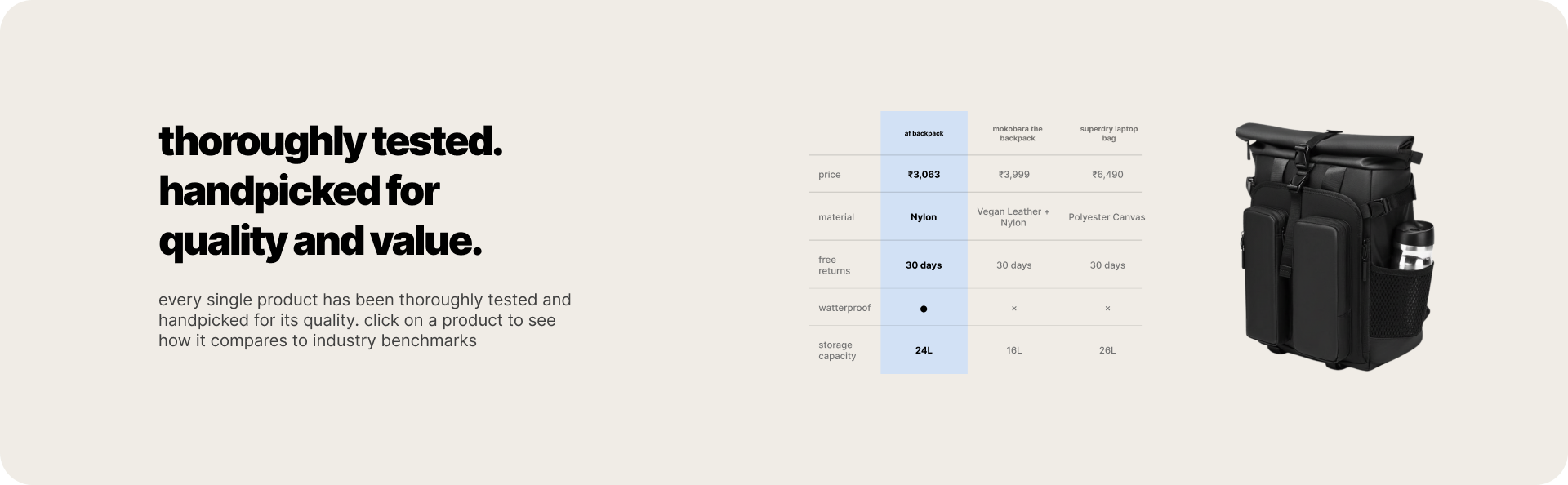This screenshot has height=485, width=1568.
Task: Click the material row label
Action: 835,217
